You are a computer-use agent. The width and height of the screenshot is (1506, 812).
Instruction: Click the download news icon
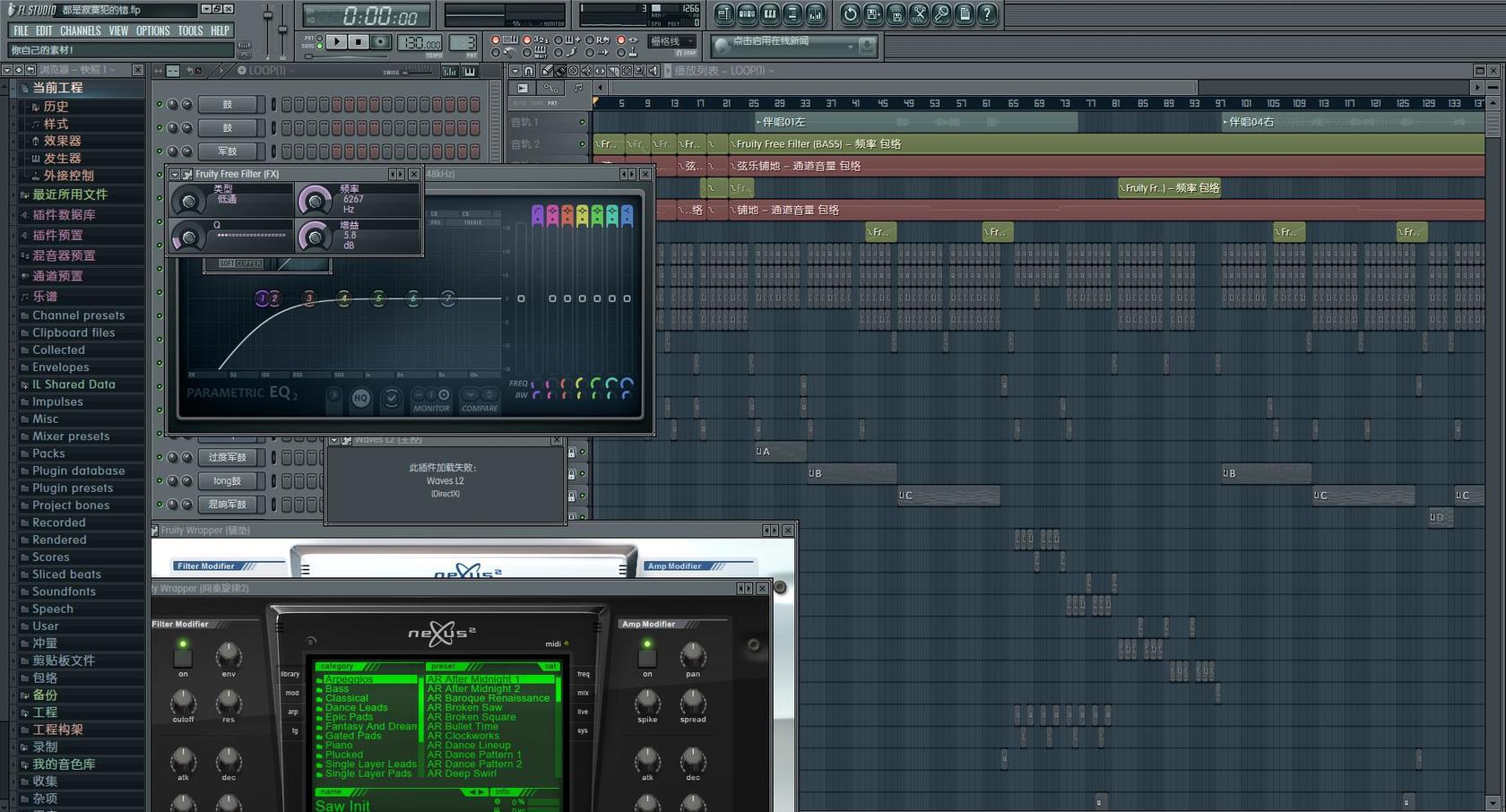pyautogui.click(x=867, y=47)
